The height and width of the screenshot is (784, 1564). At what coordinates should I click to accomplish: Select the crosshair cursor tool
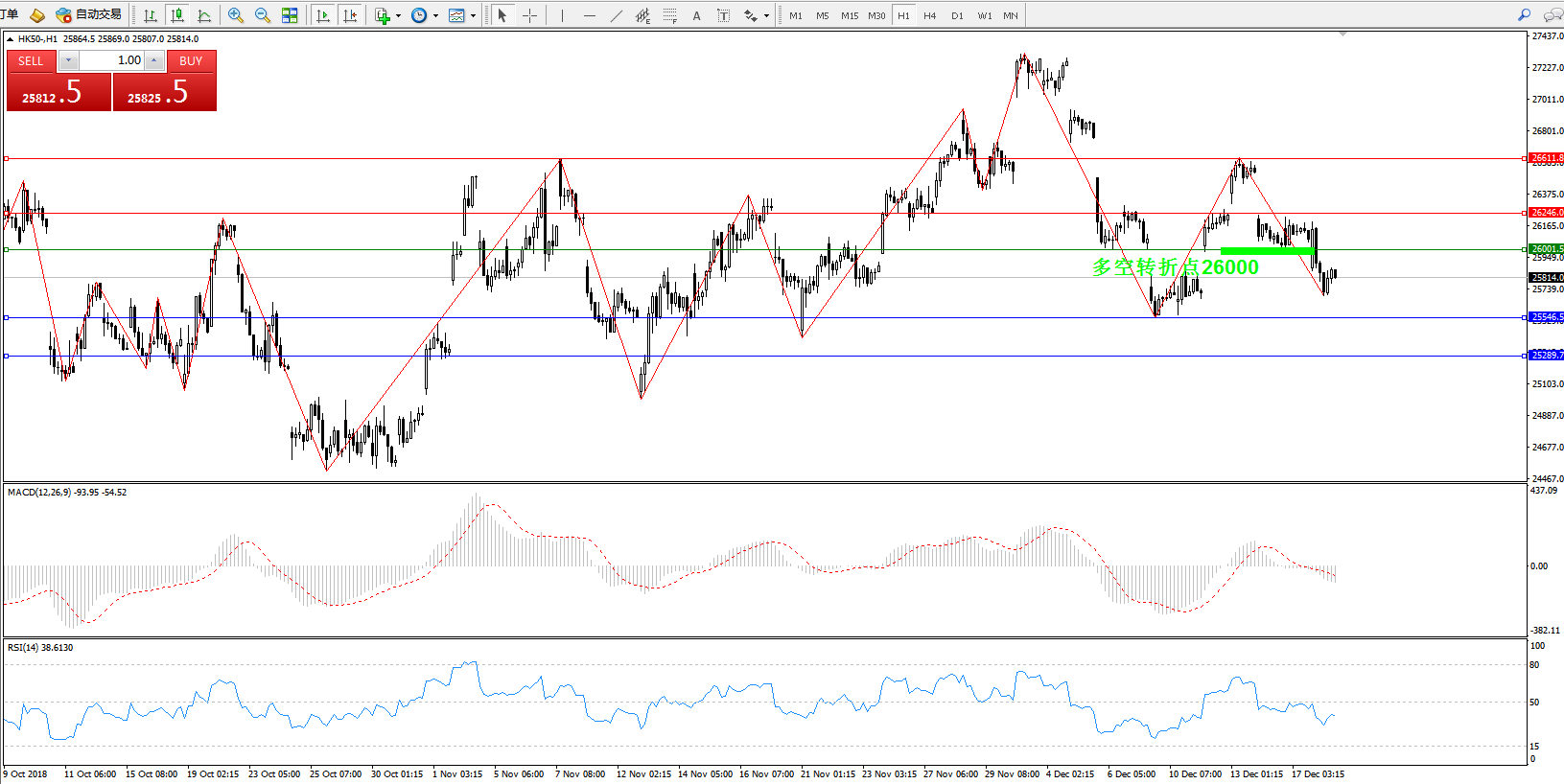click(x=529, y=15)
